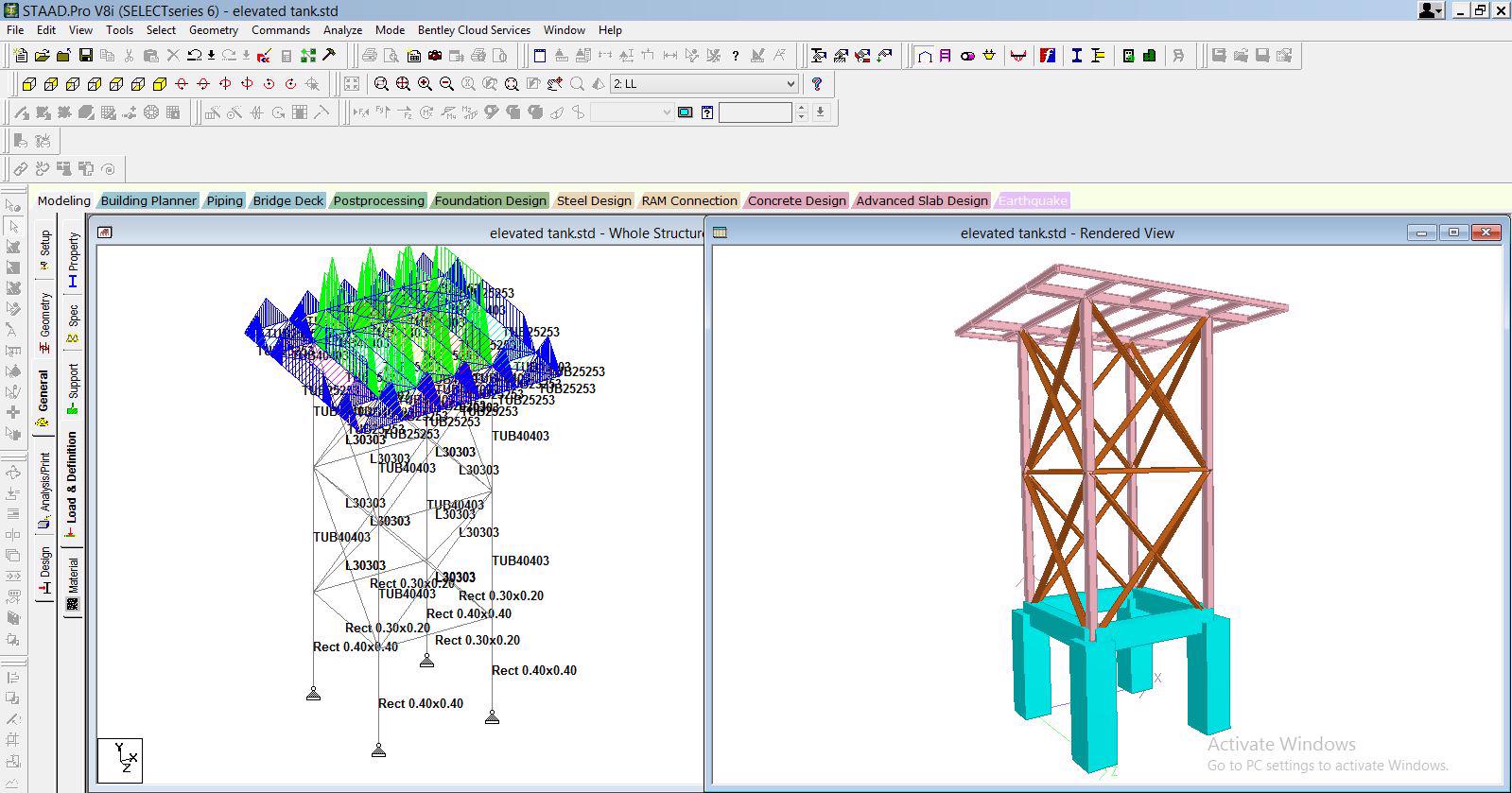
Task: Open the 2: LL load case dropdown
Action: [704, 84]
